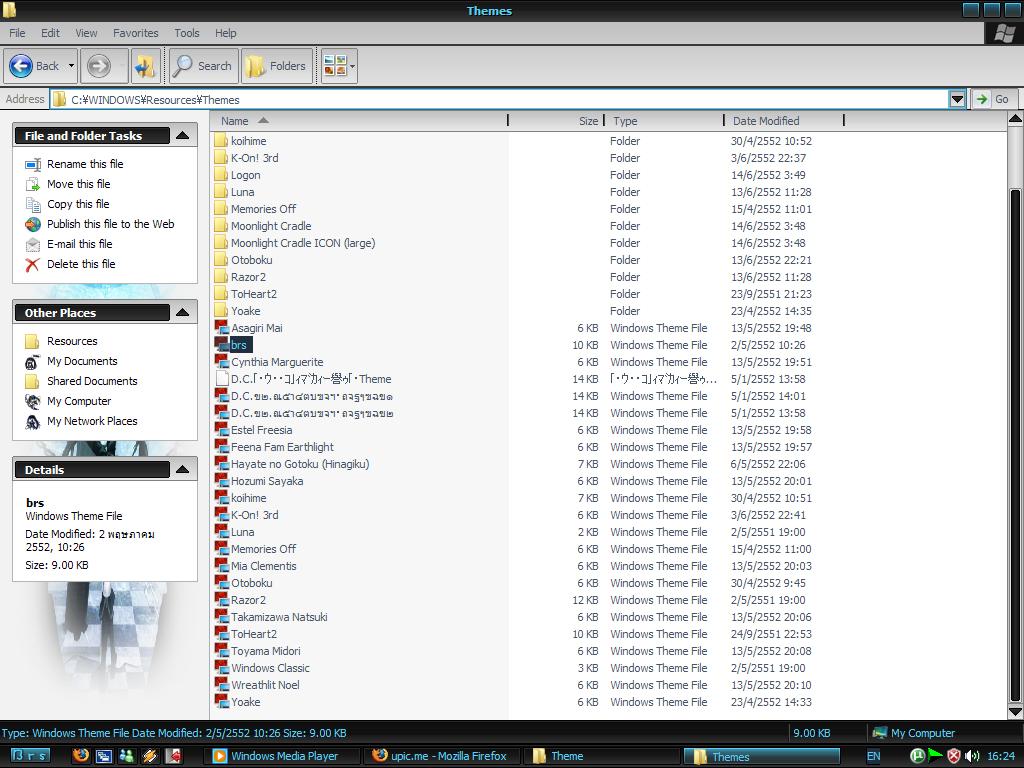The image size is (1024, 768).
Task: Select Wreathlit Noel theme file icon
Action: (221, 684)
